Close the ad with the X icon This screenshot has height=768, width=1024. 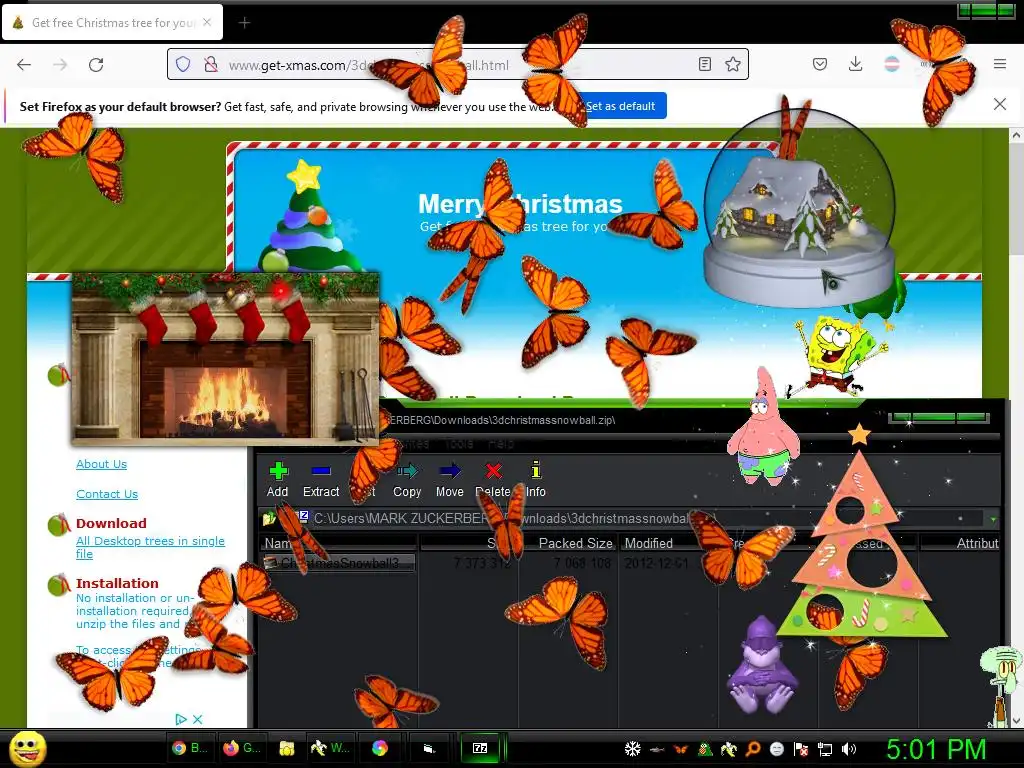tap(197, 719)
